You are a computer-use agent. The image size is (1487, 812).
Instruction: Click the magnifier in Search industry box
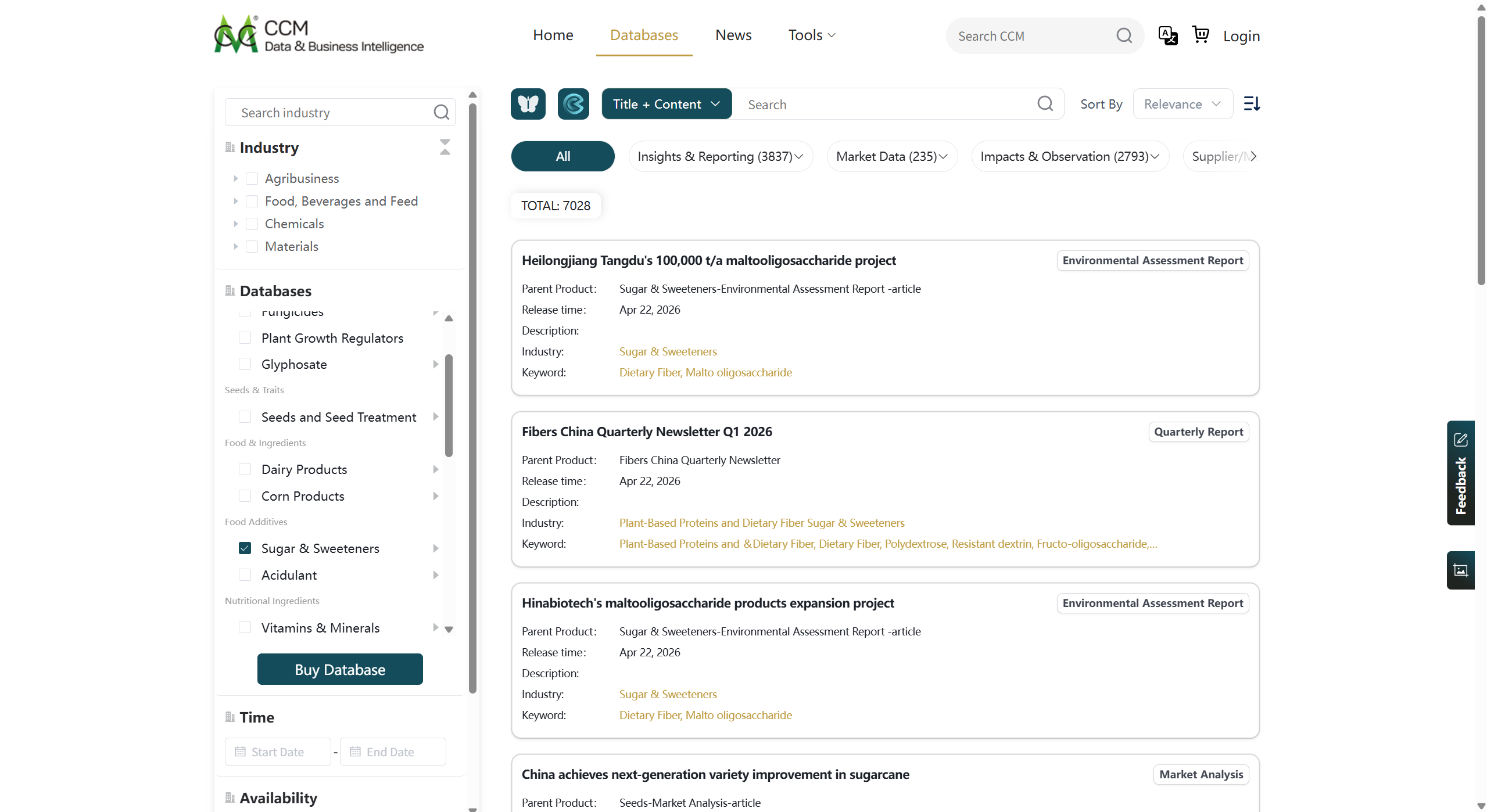click(x=441, y=112)
